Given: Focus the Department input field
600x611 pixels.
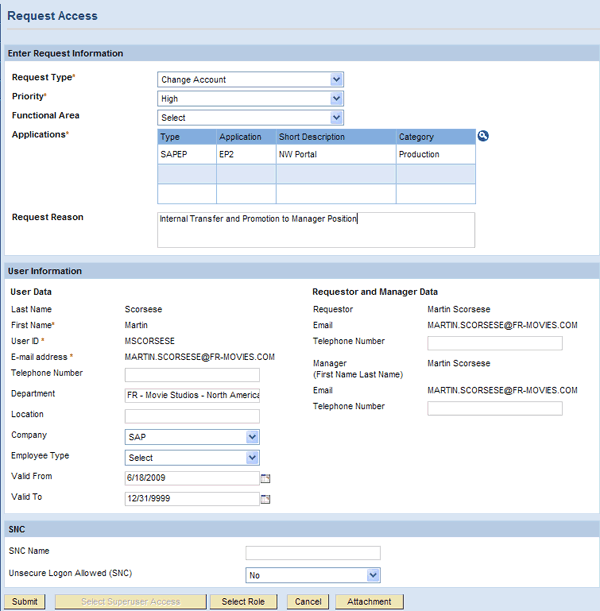Looking at the screenshot, I should coord(192,395).
